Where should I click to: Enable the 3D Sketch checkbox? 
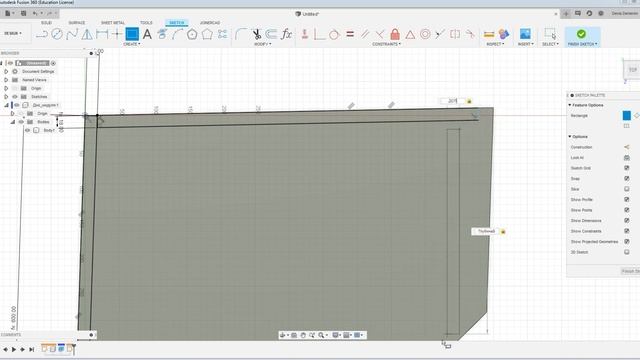coord(627,252)
